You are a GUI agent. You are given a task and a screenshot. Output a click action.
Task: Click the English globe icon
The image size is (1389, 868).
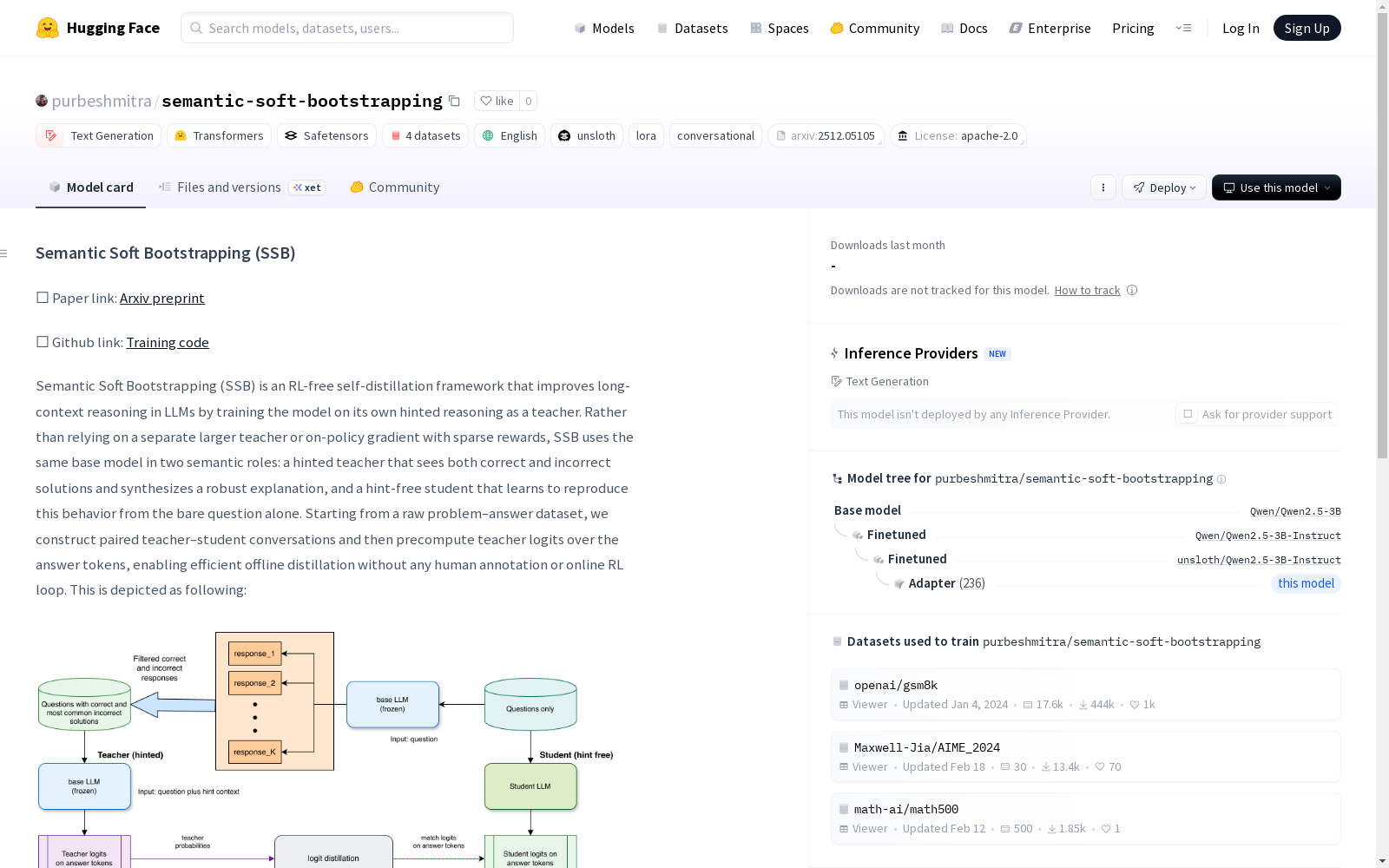tap(488, 135)
